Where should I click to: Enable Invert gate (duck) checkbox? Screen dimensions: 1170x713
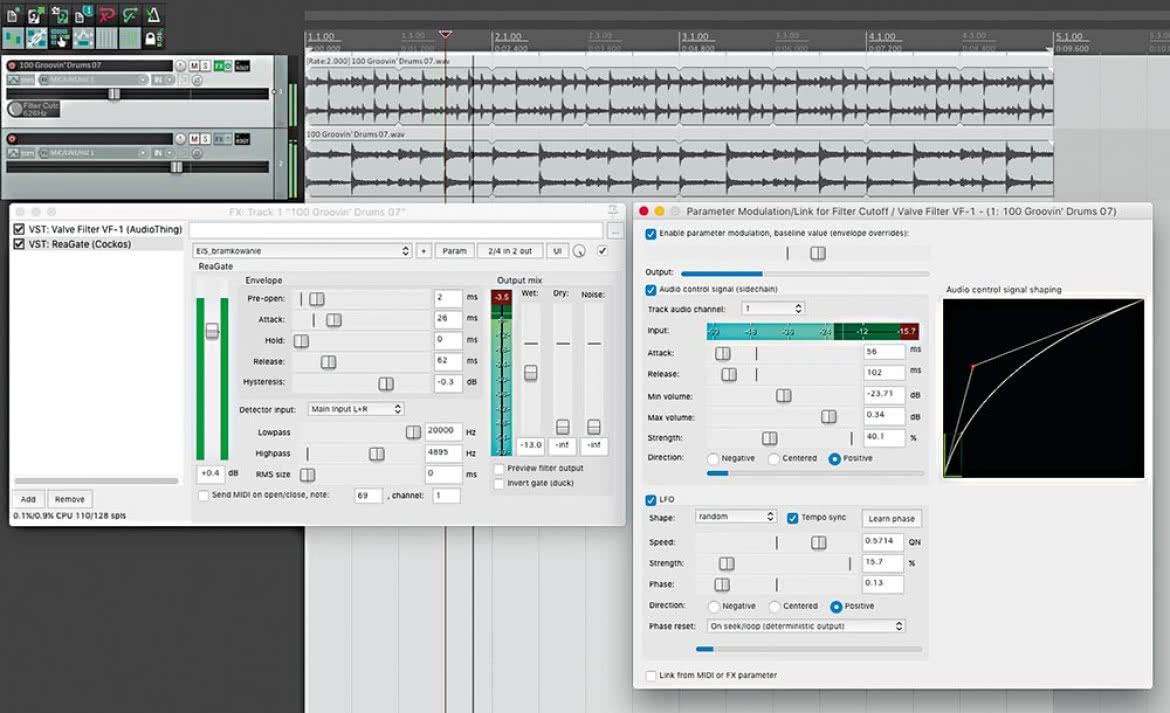coord(498,483)
